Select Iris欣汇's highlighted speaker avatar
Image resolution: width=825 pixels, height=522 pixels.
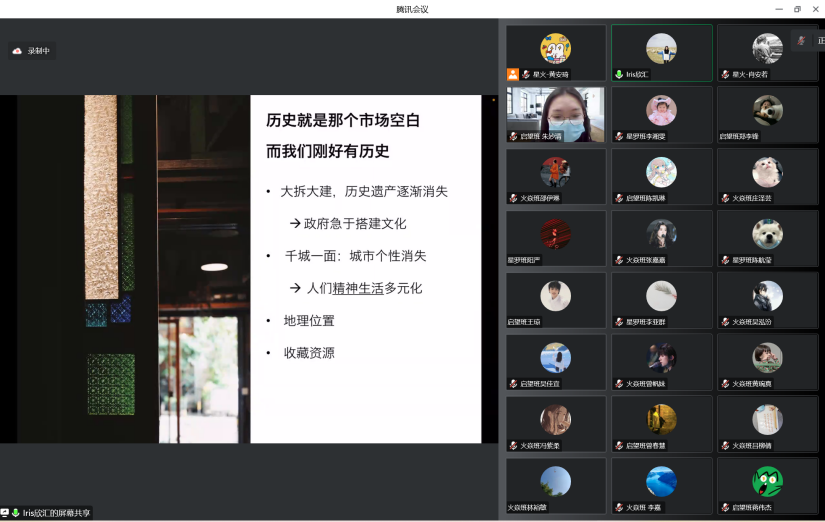661,48
